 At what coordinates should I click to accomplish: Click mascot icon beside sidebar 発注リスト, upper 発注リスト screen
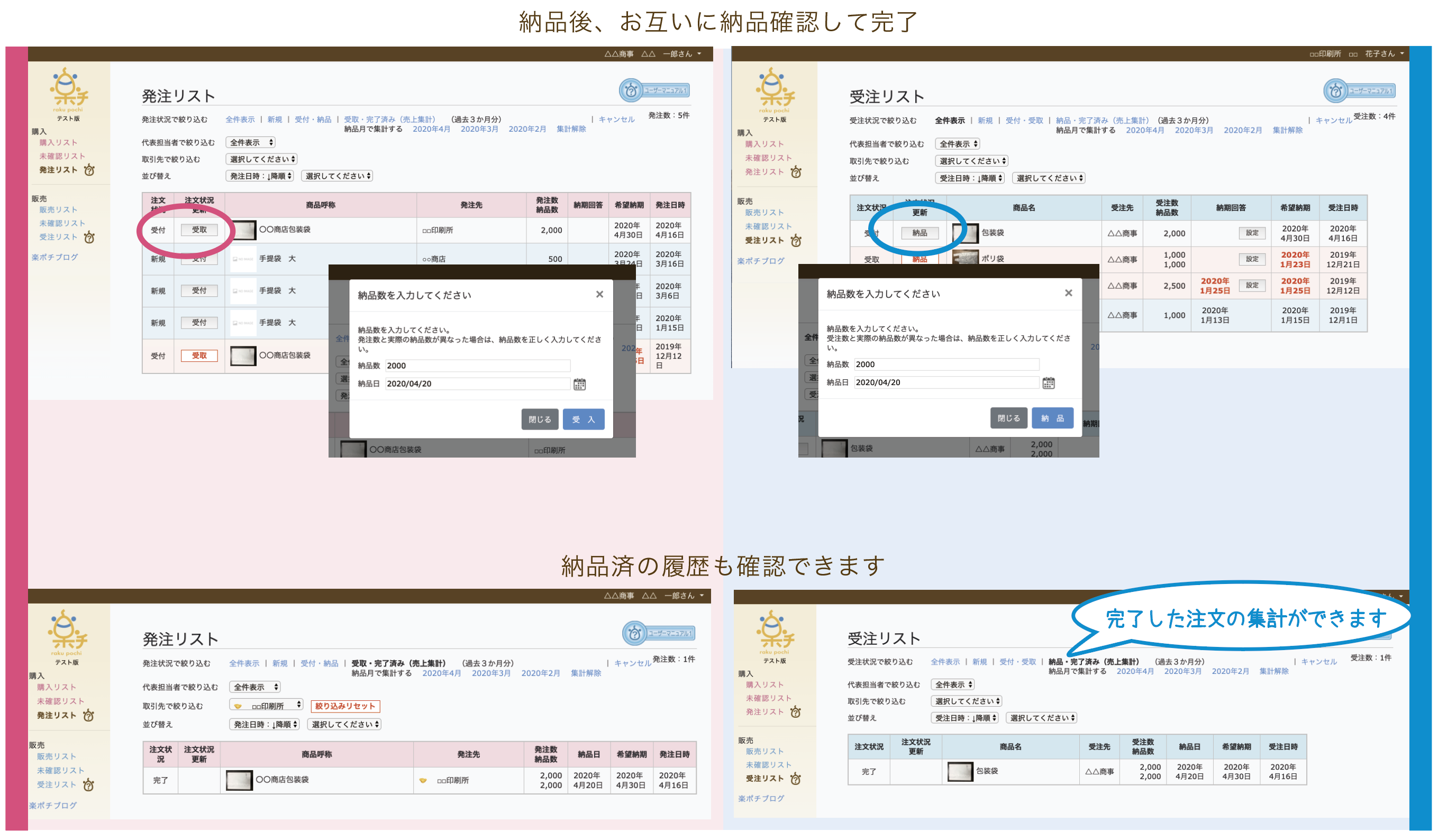pyautogui.click(x=89, y=169)
